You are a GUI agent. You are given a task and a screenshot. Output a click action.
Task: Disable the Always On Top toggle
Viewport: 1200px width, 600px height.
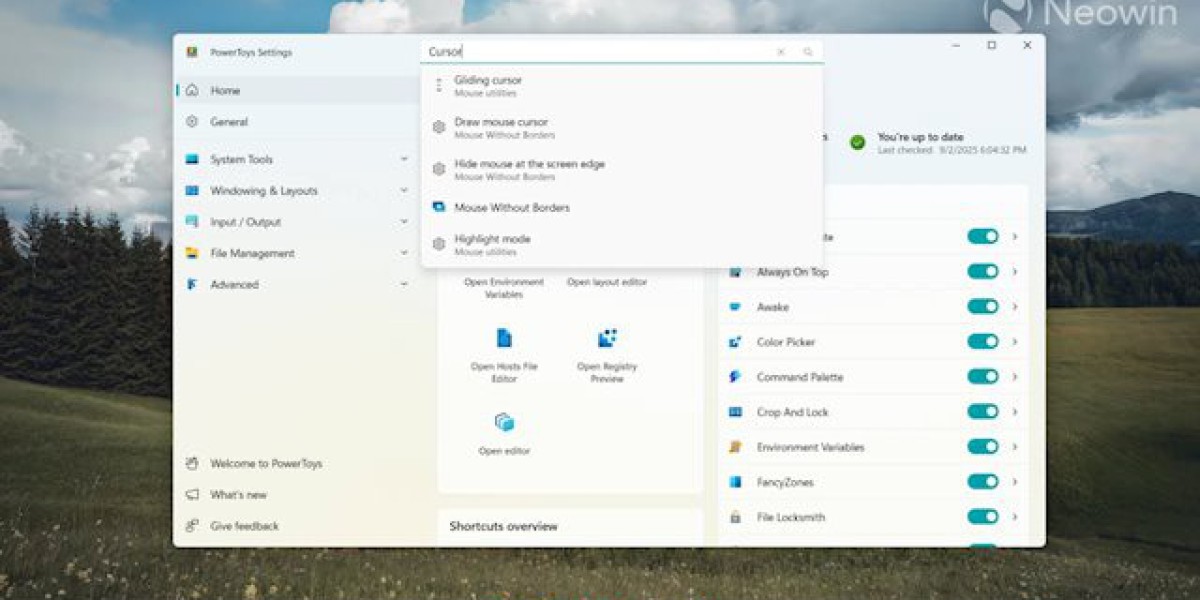coord(982,271)
